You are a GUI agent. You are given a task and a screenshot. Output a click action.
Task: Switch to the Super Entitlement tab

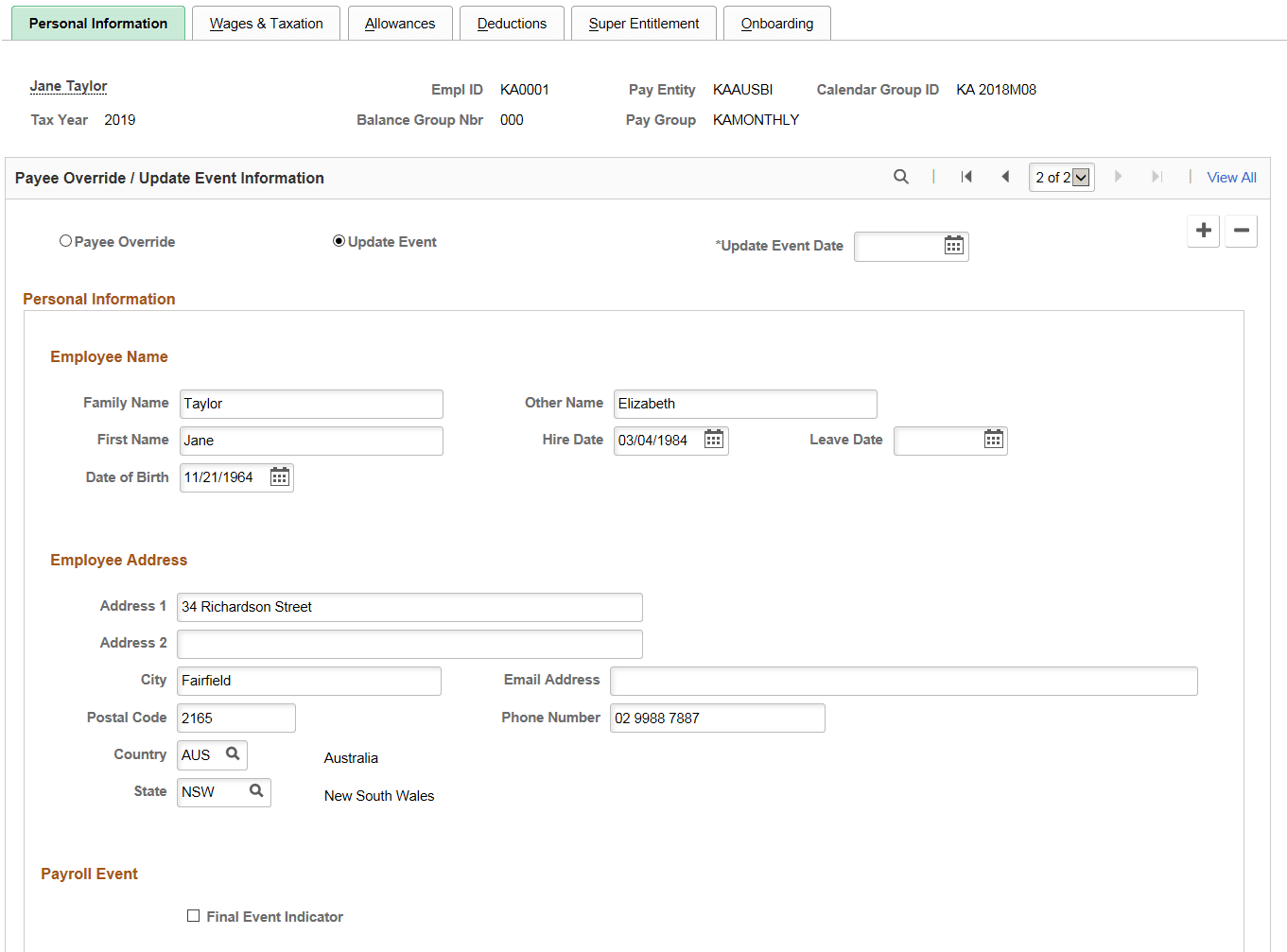tap(644, 23)
